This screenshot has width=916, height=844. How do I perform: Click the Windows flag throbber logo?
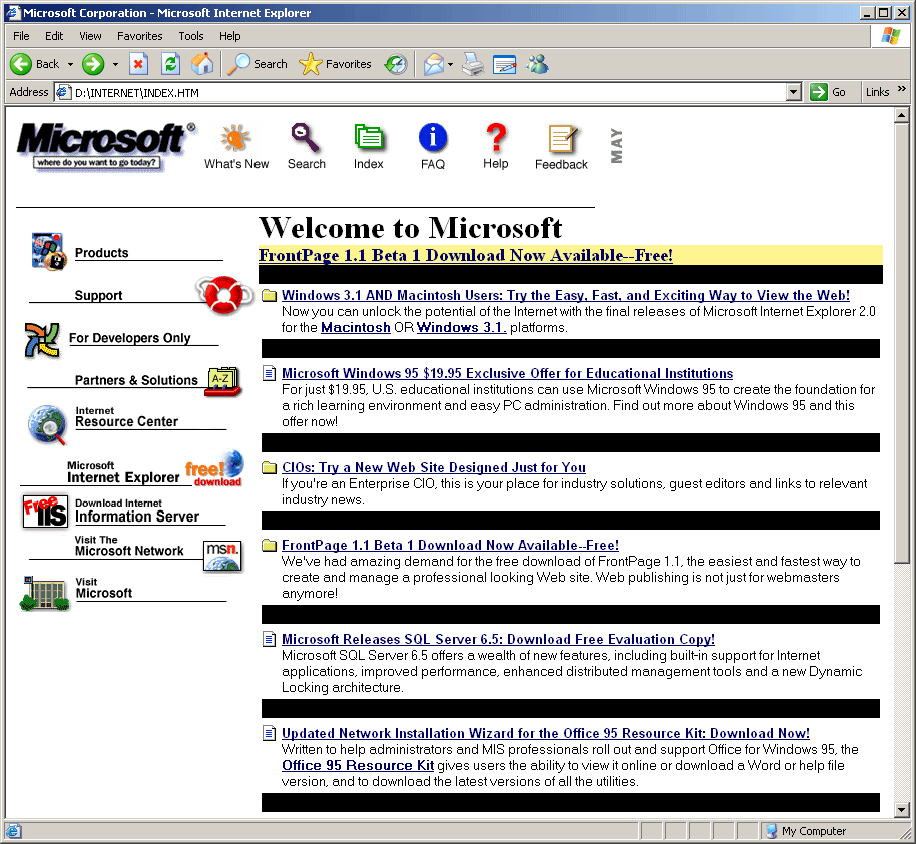pyautogui.click(x=891, y=36)
